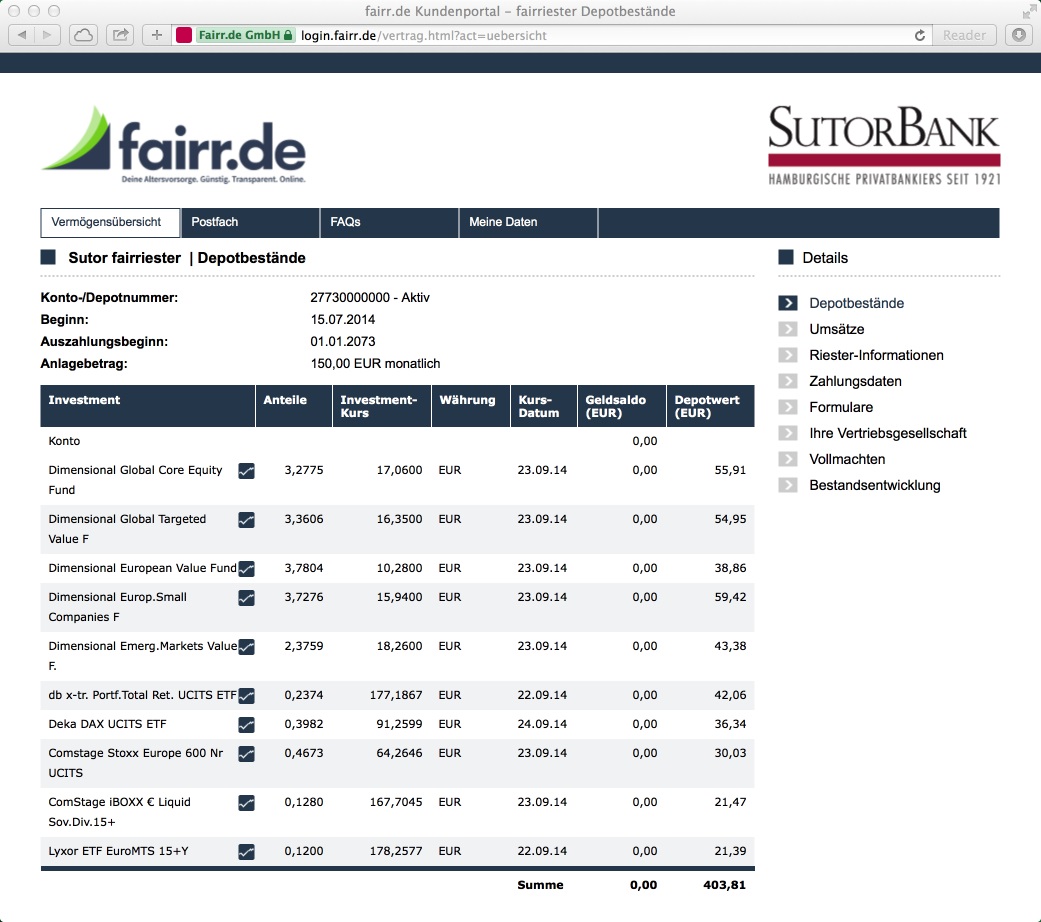
Task: Click account number 27730000000 - Aktiv
Action: [370, 297]
